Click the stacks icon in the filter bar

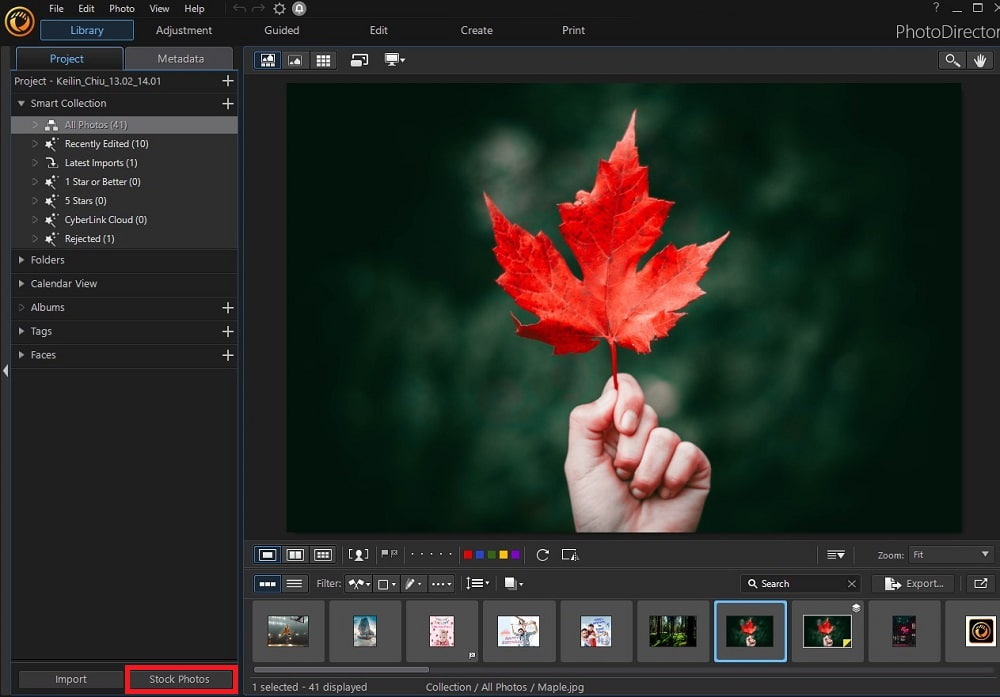(510, 583)
